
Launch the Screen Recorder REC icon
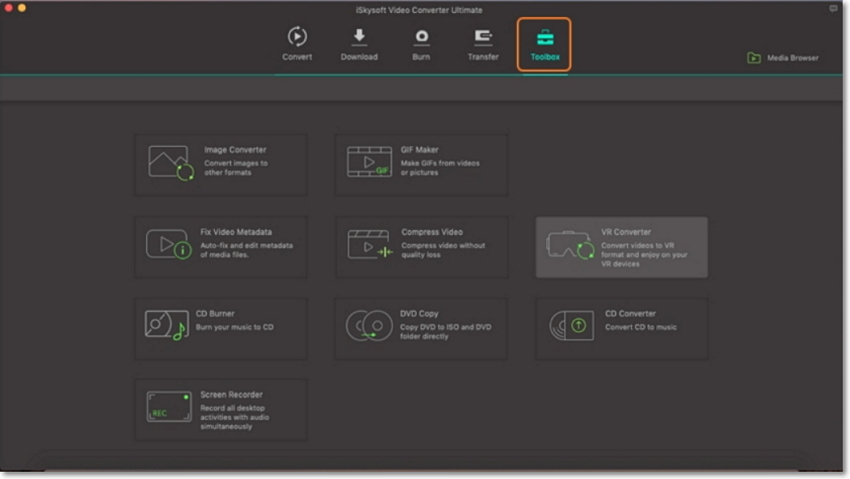point(168,407)
